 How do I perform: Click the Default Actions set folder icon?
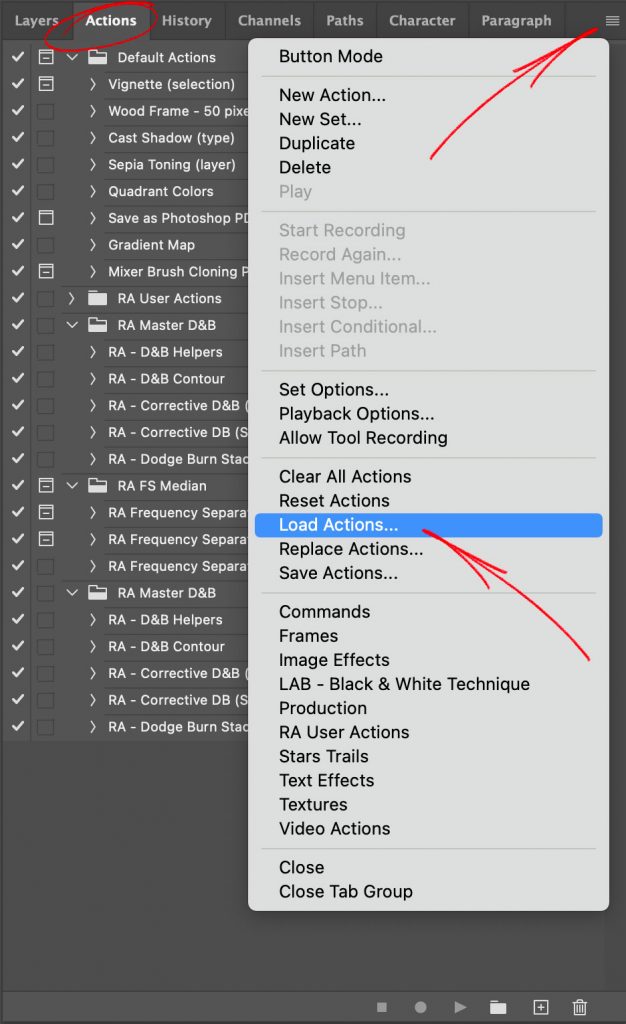[96, 57]
